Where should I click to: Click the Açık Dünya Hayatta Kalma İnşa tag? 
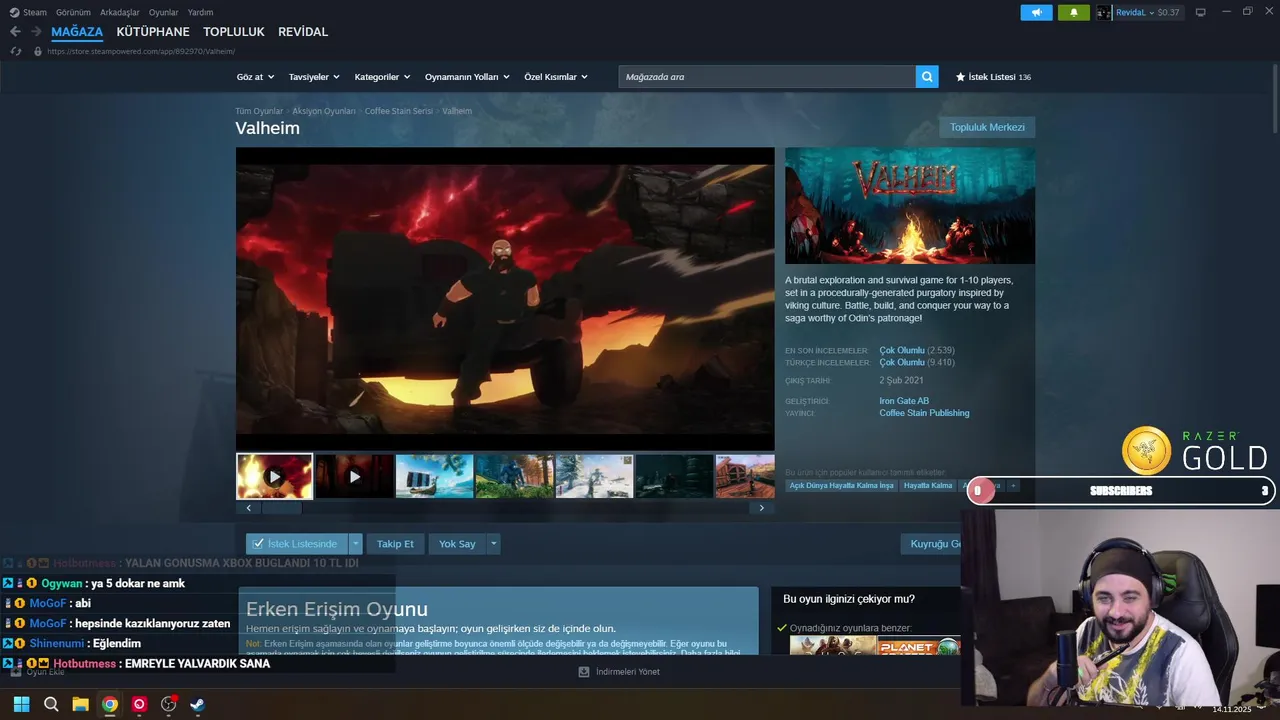841,486
